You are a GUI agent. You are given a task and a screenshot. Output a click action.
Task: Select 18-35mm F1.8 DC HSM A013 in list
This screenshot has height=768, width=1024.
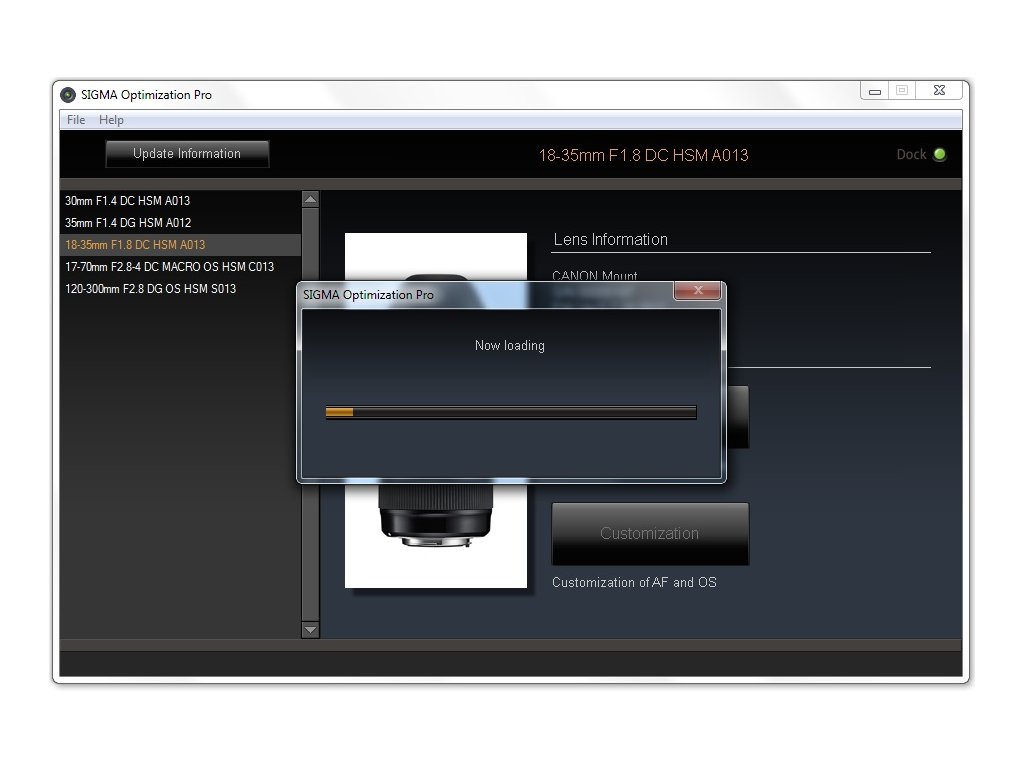pyautogui.click(x=180, y=245)
